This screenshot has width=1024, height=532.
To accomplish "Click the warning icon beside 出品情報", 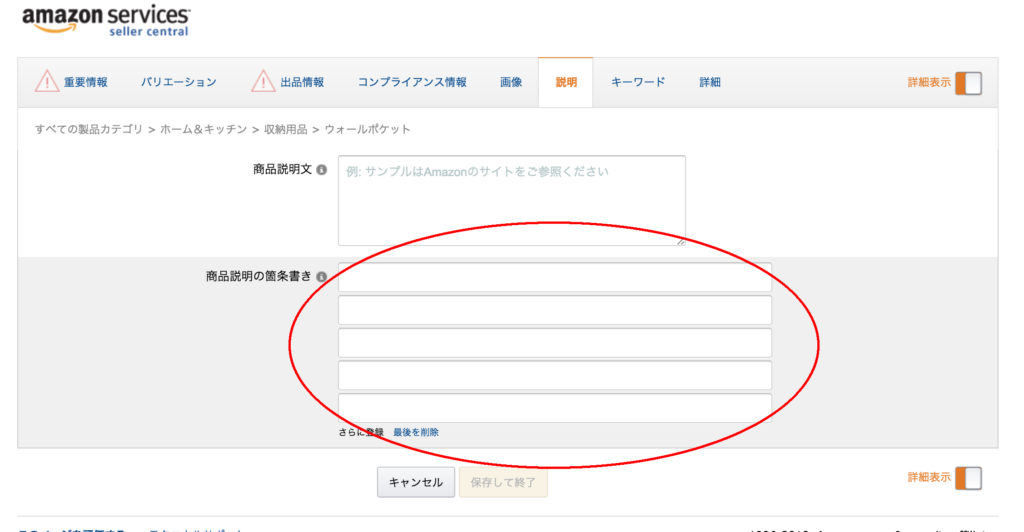I will tap(263, 82).
